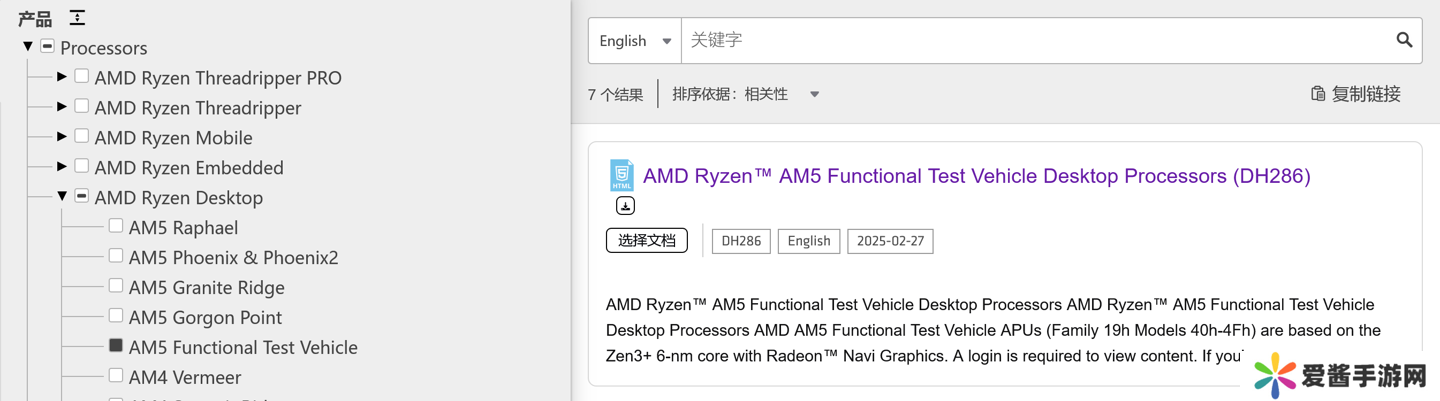1440x401 pixels.
Task: Check the AM5 Raphael checkbox
Action: 116,226
